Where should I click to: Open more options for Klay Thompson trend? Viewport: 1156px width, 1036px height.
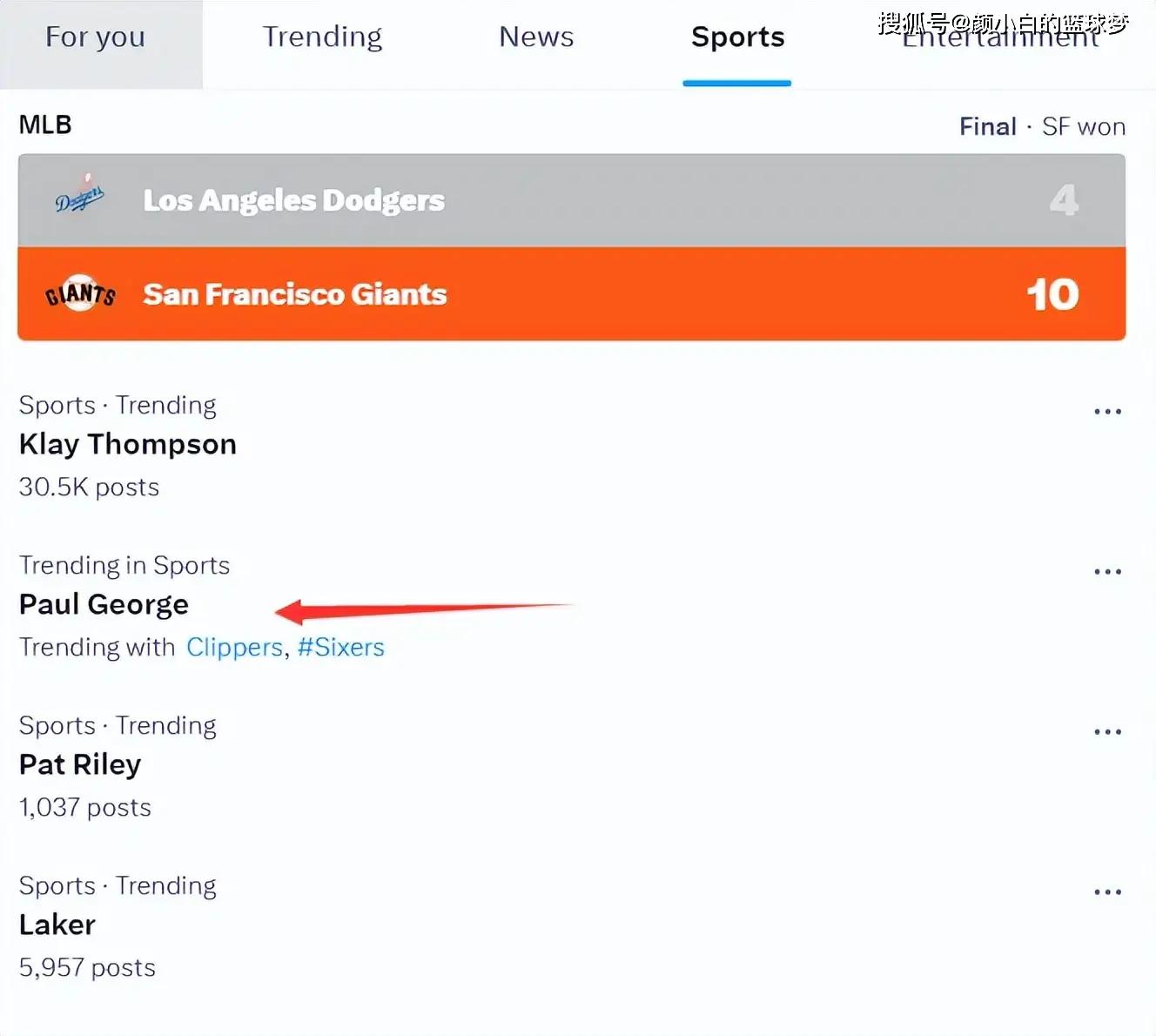tap(1107, 411)
